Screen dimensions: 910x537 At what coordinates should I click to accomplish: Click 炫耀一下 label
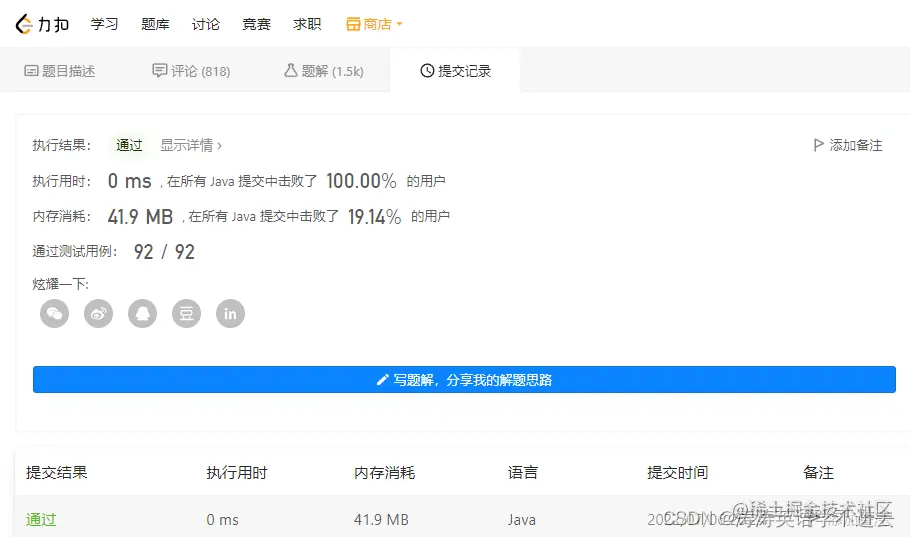(x=60, y=284)
